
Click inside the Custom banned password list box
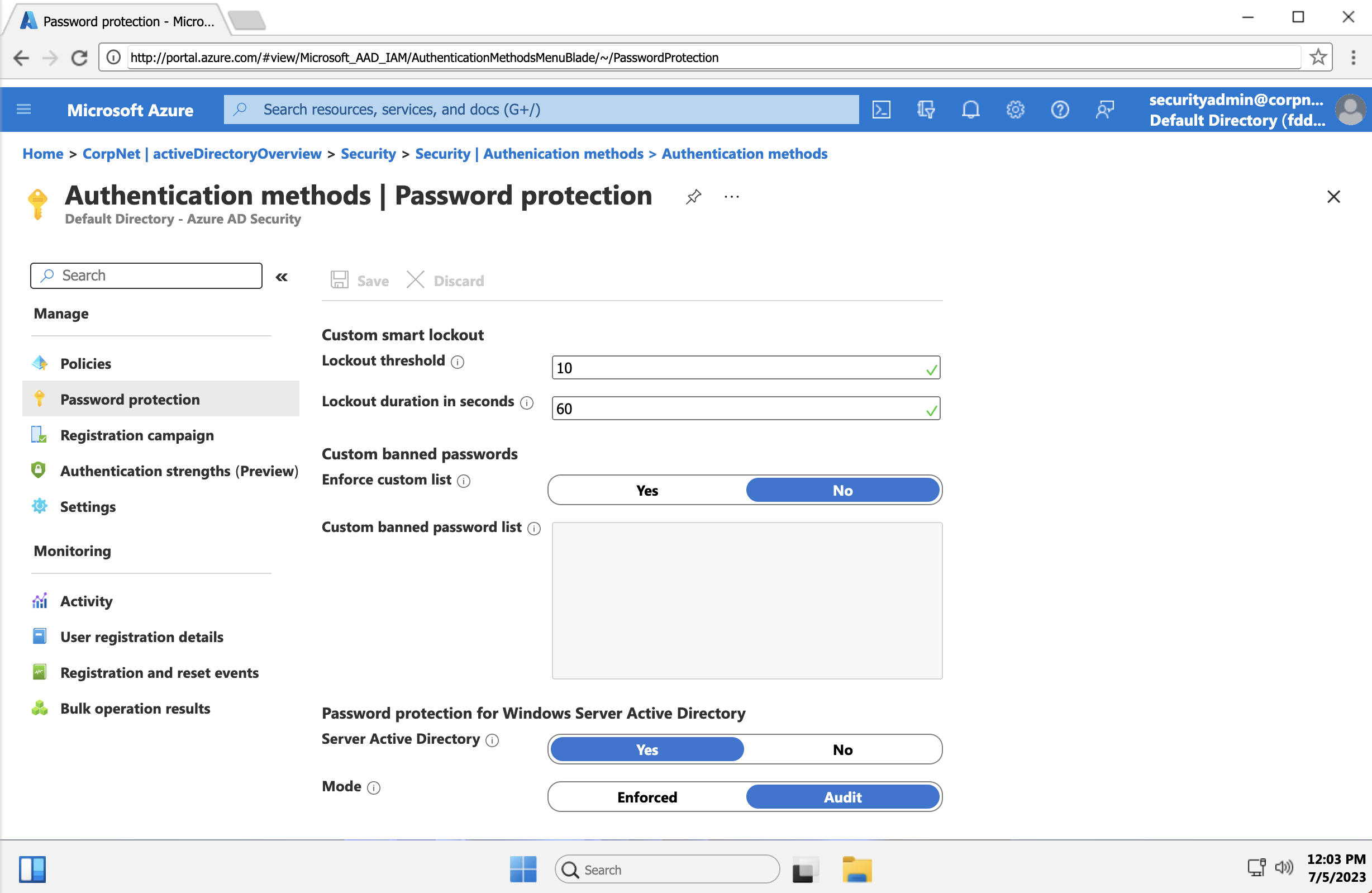point(746,600)
